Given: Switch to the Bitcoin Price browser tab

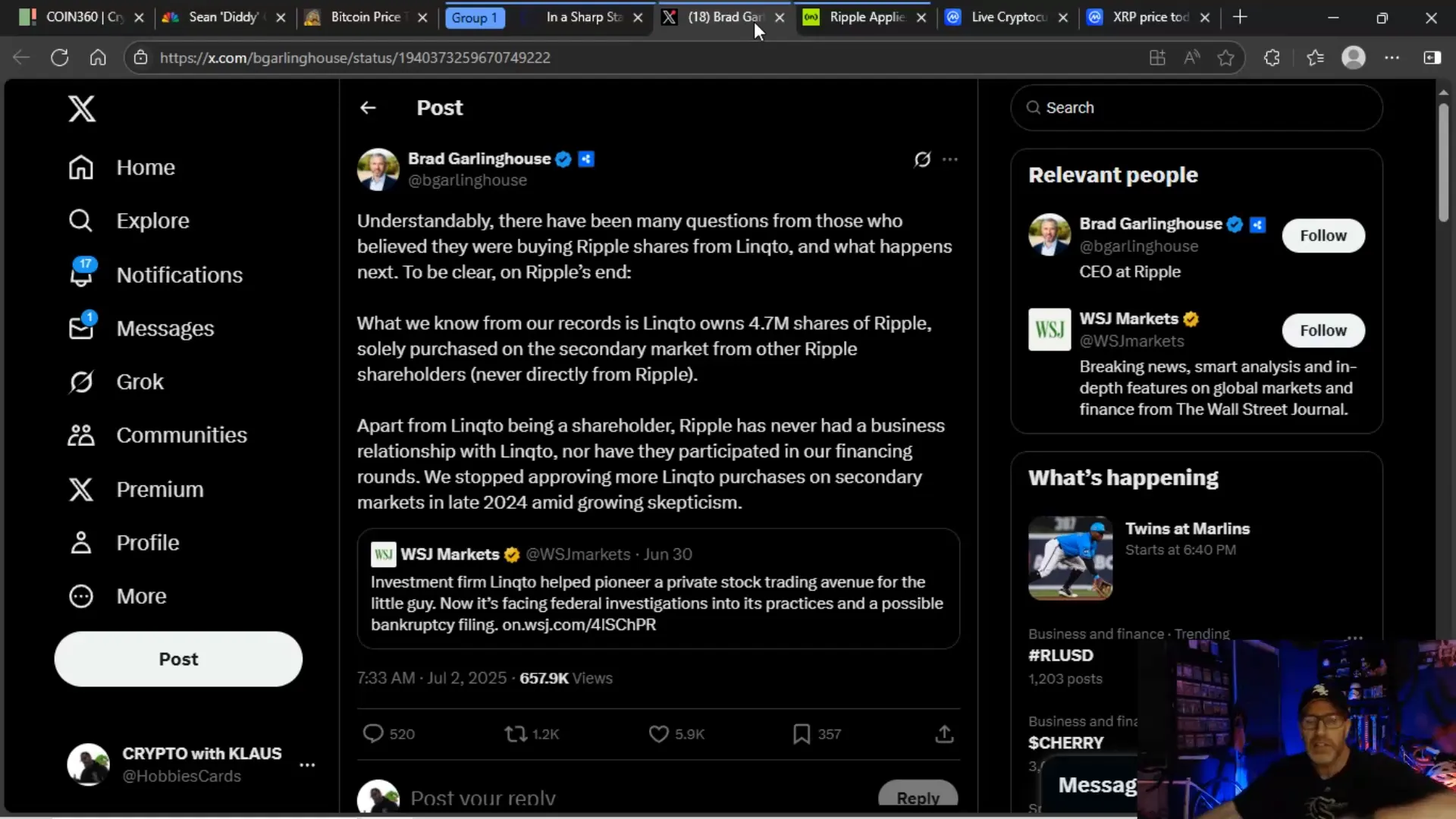Looking at the screenshot, I should [366, 17].
